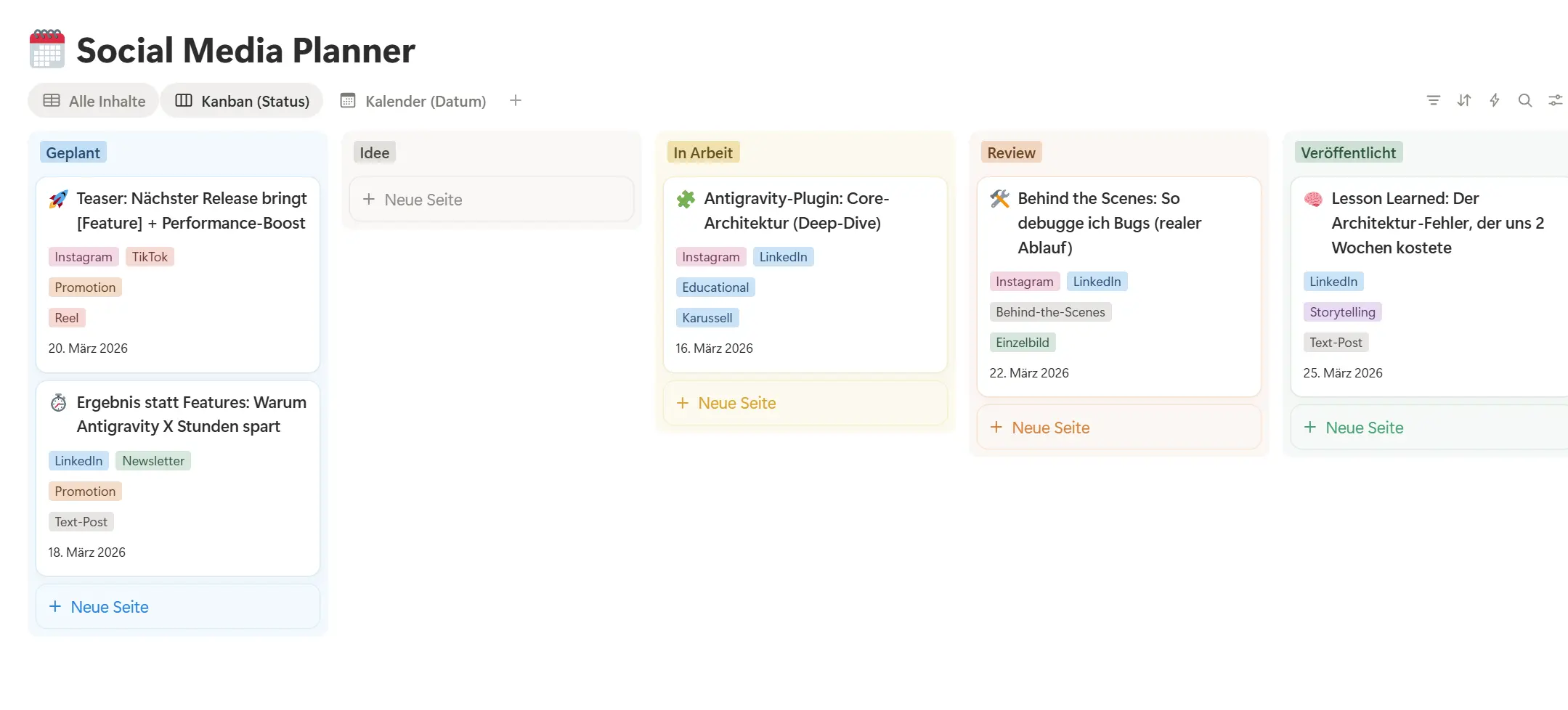Click the lightning bolt automations icon
This screenshot has width=1568, height=710.
click(x=1494, y=100)
